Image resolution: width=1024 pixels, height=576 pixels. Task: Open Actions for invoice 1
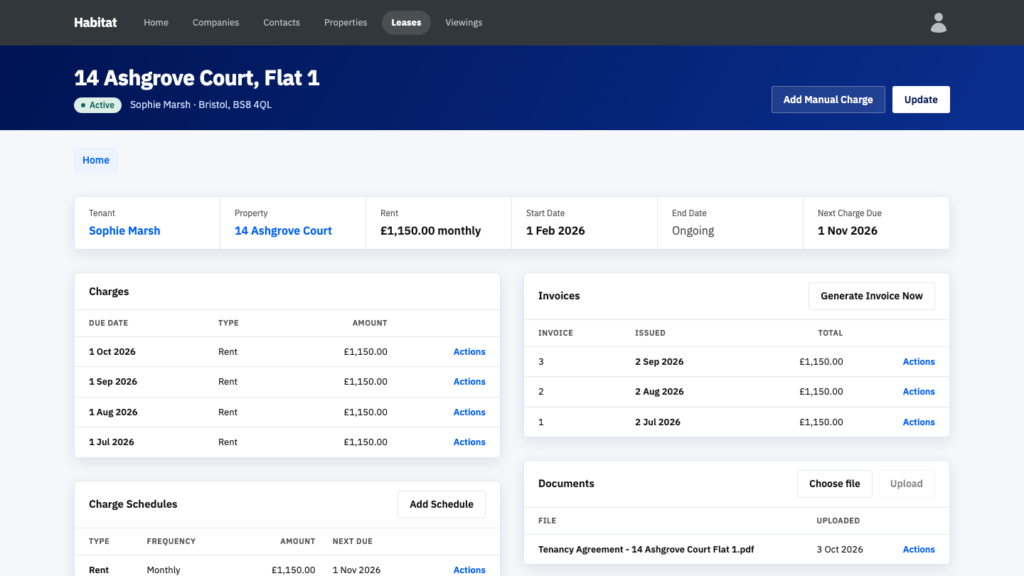click(919, 422)
